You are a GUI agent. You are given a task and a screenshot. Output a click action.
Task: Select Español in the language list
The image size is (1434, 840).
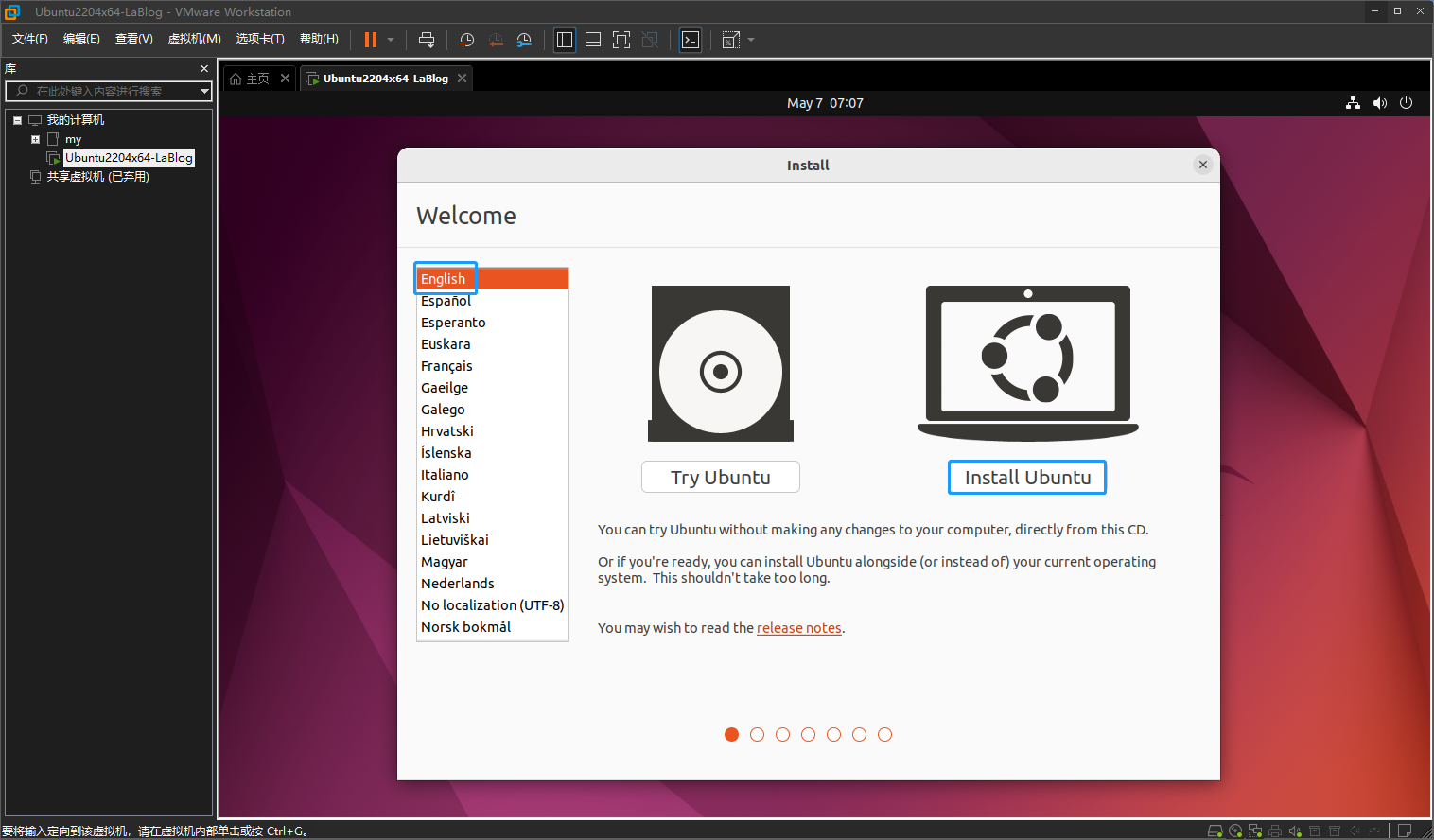pyautogui.click(x=493, y=301)
